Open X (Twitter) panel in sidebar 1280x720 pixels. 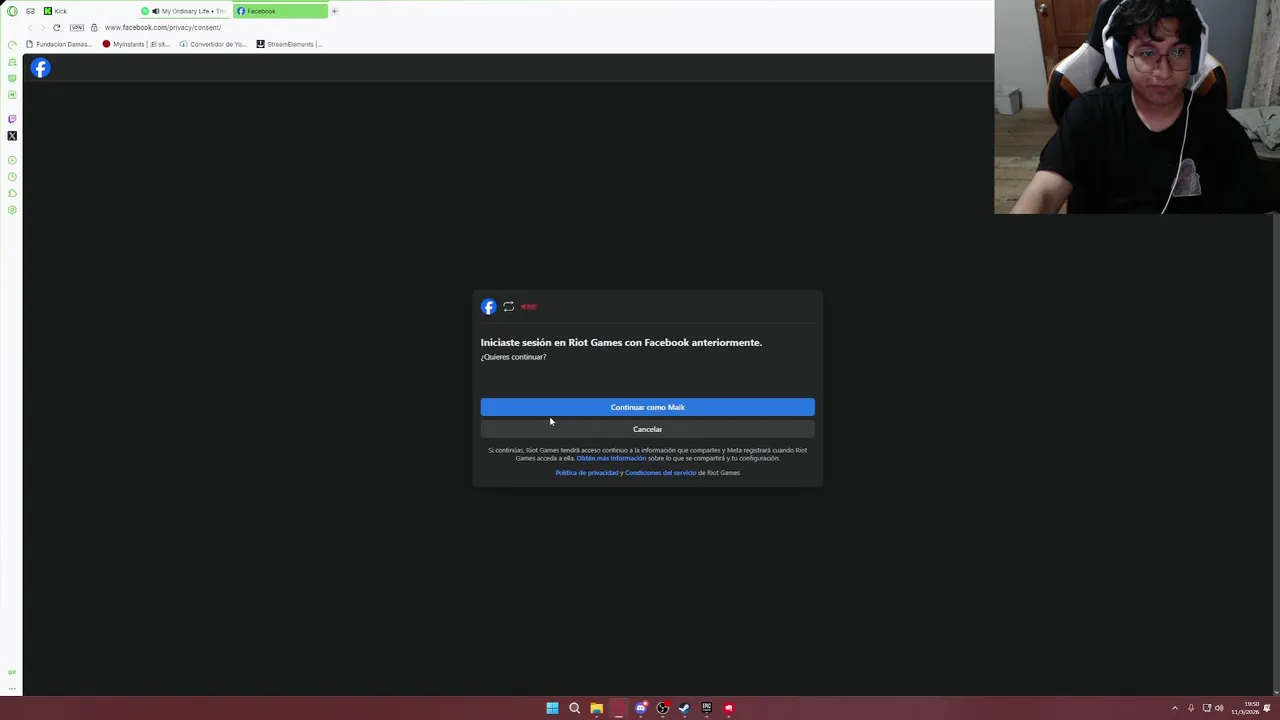[12, 136]
